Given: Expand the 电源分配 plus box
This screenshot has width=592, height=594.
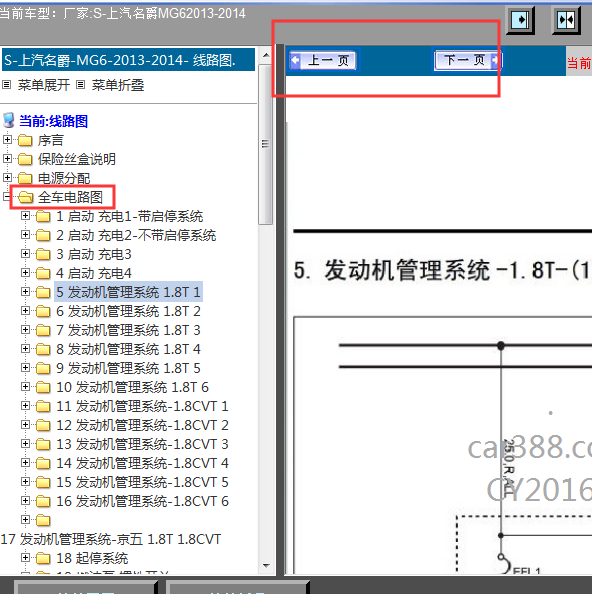Looking at the screenshot, I should coord(7,177).
